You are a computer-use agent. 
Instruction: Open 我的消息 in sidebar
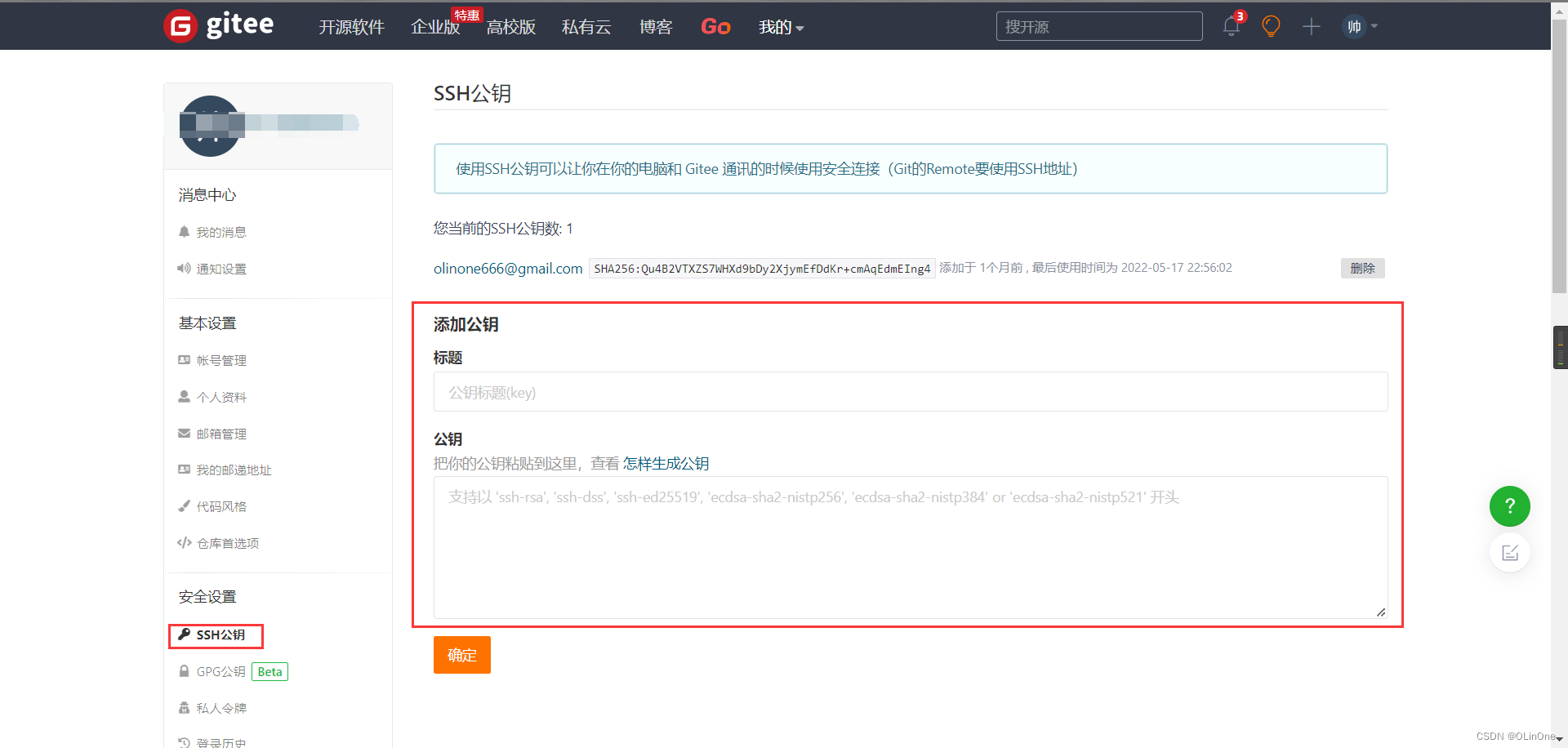(221, 232)
